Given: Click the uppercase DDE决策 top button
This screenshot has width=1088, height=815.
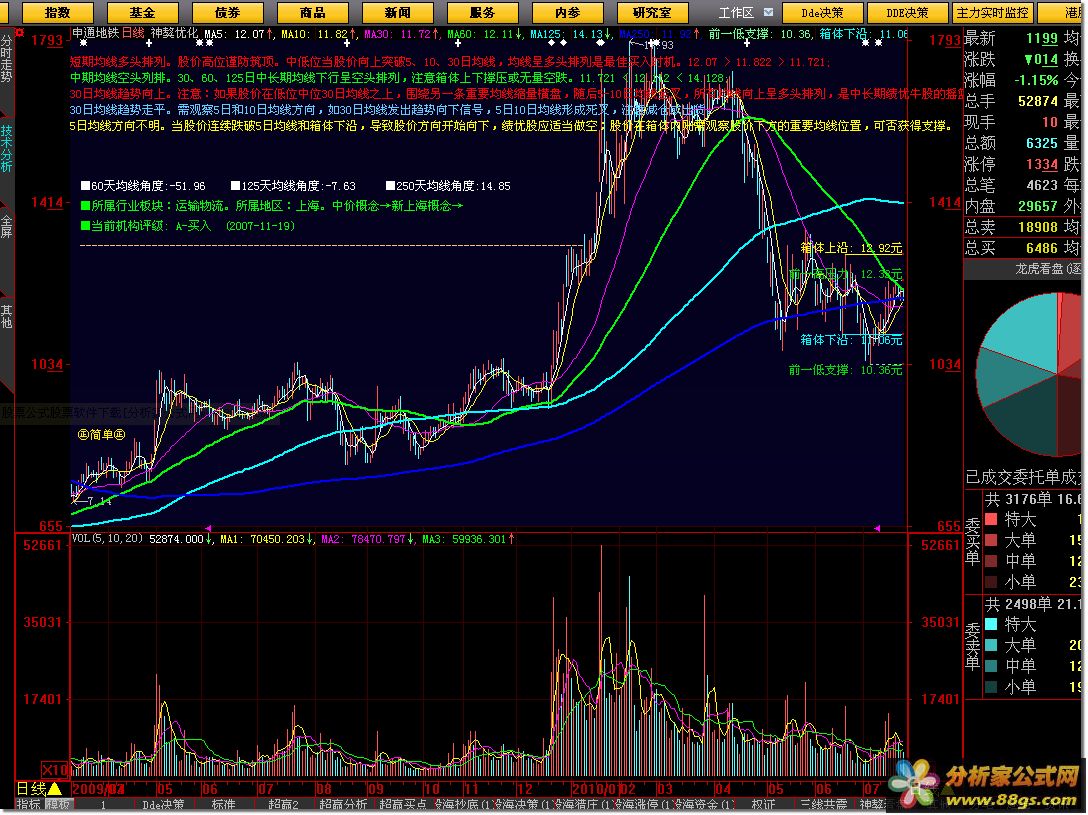Looking at the screenshot, I should click(x=908, y=12).
